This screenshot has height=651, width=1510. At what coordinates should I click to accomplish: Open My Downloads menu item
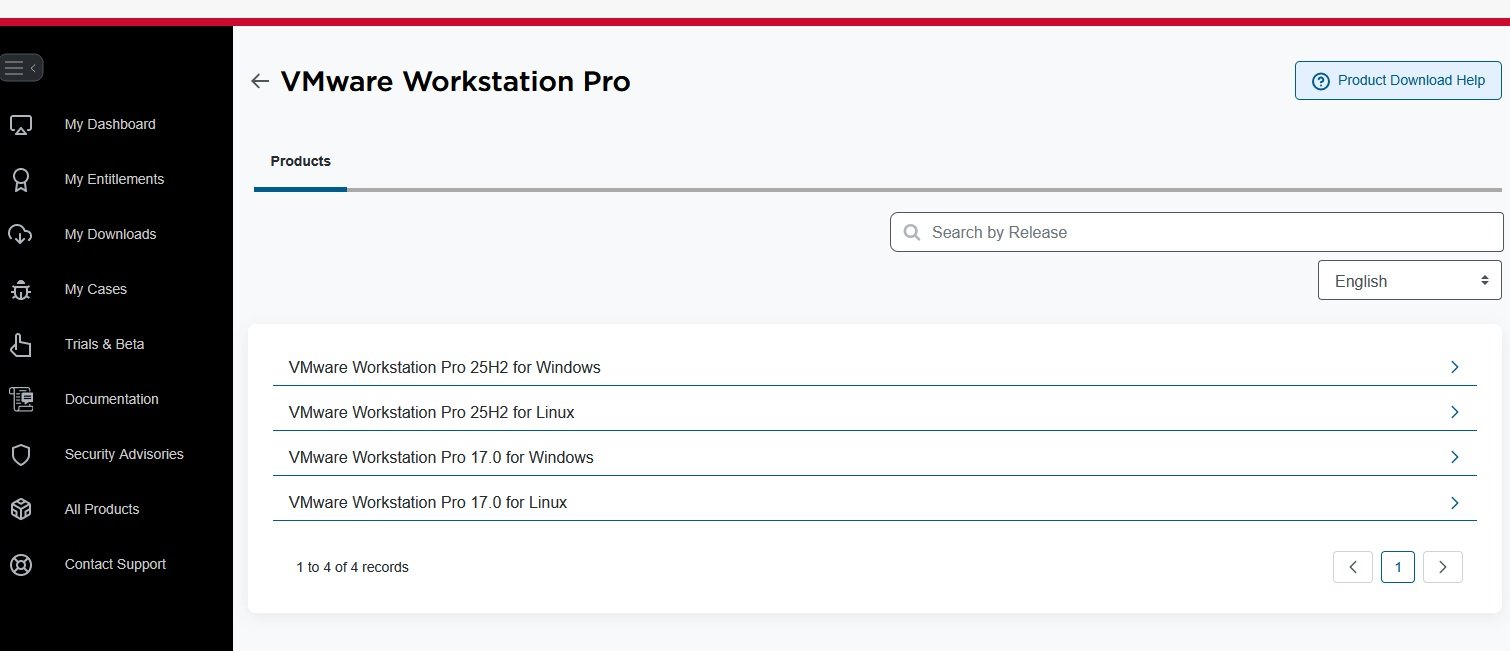click(110, 234)
